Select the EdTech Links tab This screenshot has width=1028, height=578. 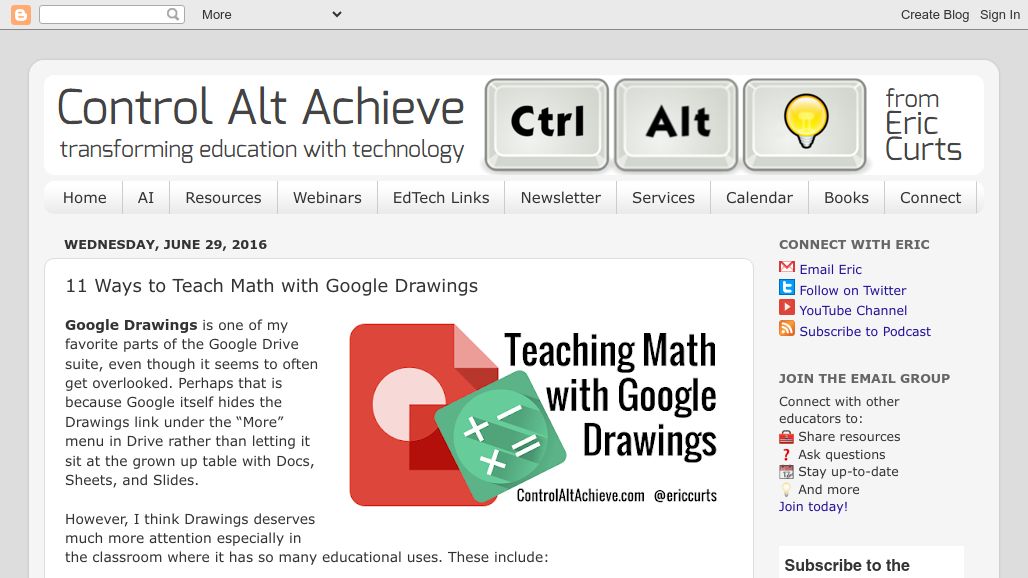pyautogui.click(x=441, y=198)
